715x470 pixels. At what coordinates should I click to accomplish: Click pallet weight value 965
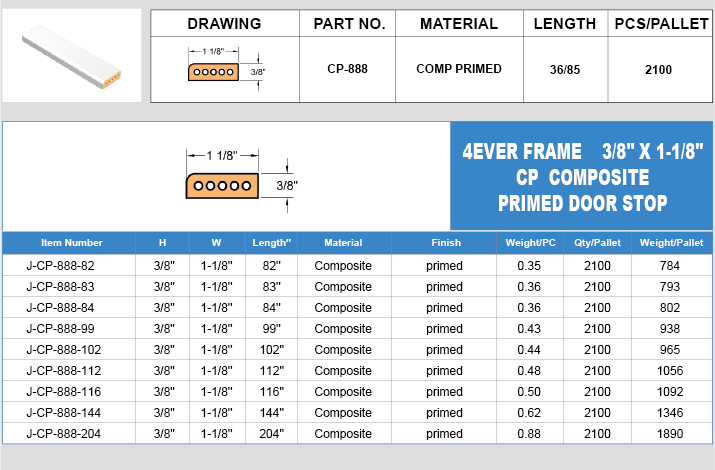tap(670, 350)
